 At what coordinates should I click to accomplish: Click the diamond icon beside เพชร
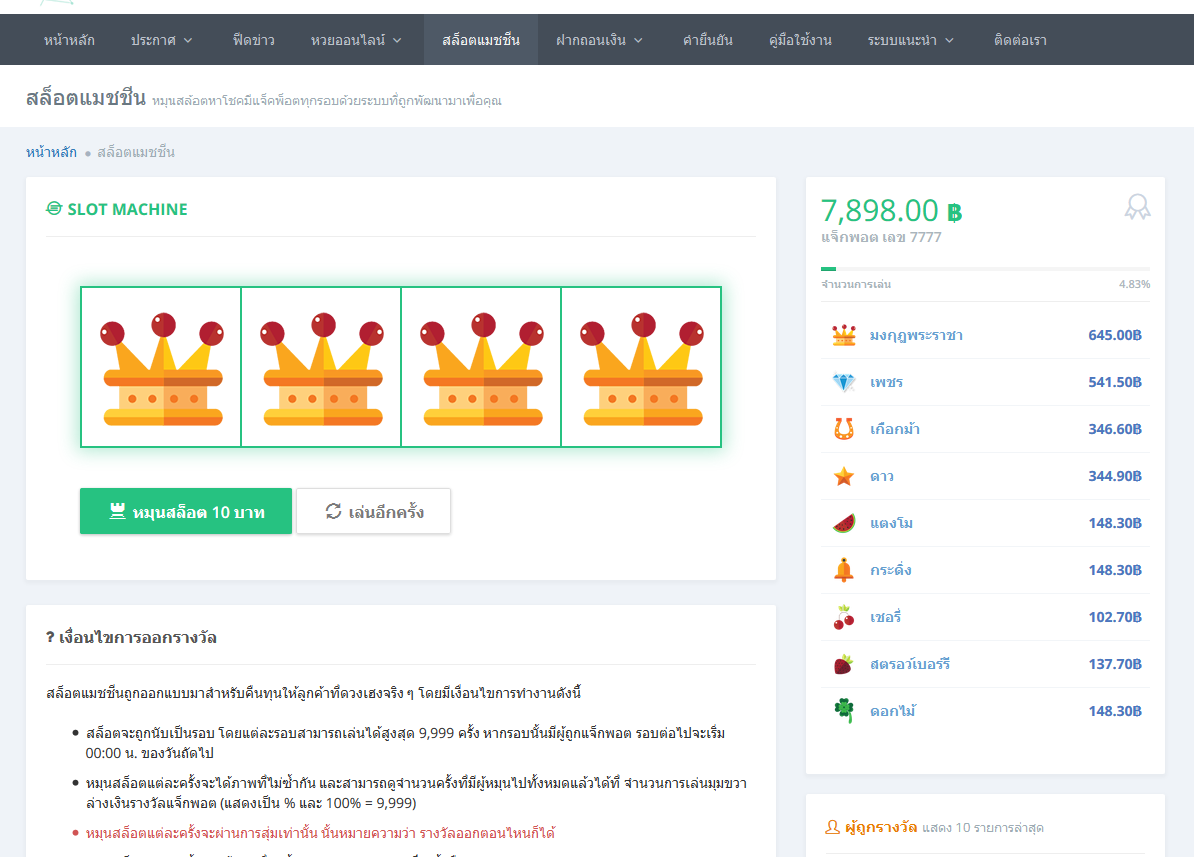[x=844, y=382]
